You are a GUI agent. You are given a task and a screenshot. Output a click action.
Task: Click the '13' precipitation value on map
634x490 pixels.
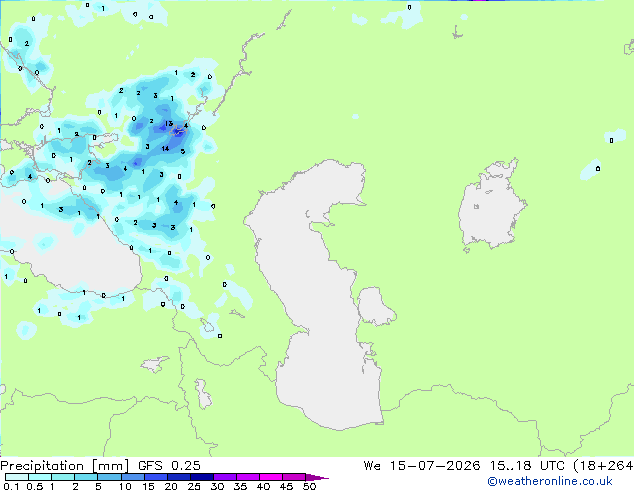coord(169,124)
